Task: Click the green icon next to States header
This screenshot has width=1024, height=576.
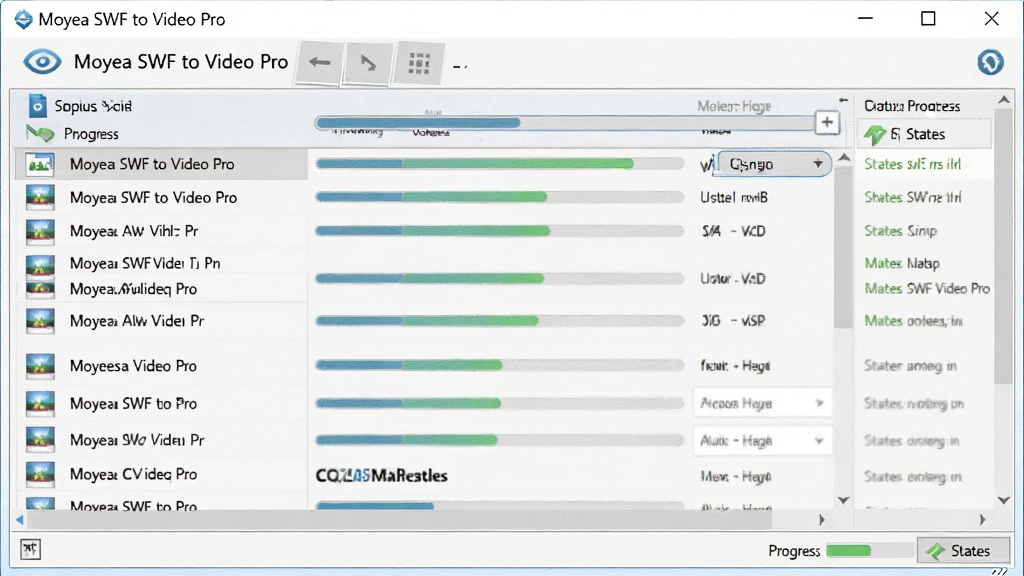Action: click(875, 134)
